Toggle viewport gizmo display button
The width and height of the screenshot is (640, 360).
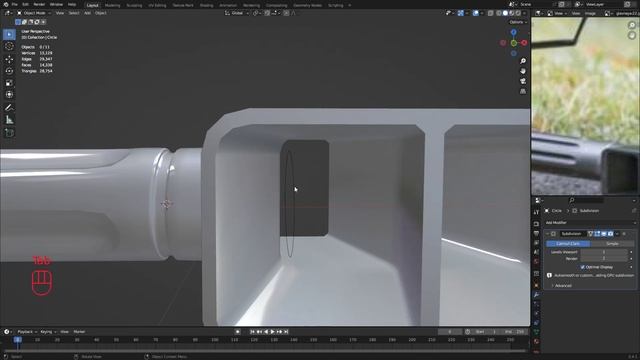(460, 13)
